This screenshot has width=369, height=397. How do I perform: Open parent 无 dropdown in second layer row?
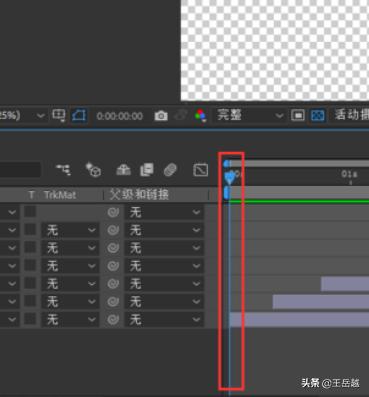[164, 230]
